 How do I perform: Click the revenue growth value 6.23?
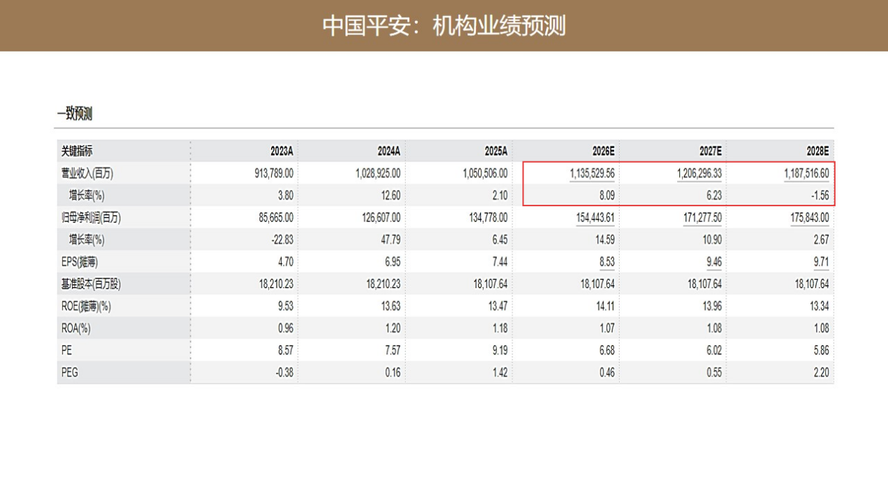714,195
